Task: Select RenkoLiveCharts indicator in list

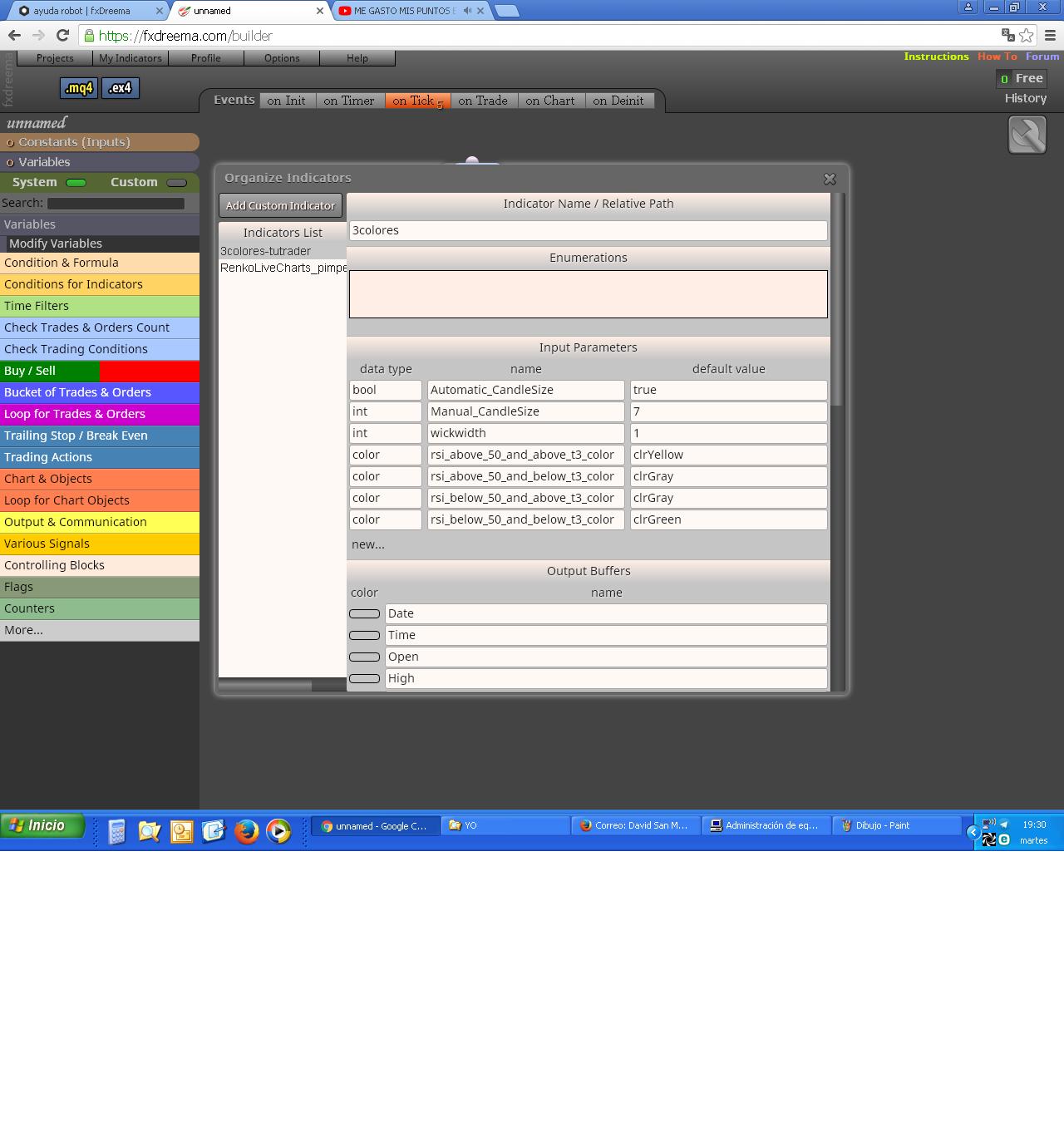Action: coord(283,268)
